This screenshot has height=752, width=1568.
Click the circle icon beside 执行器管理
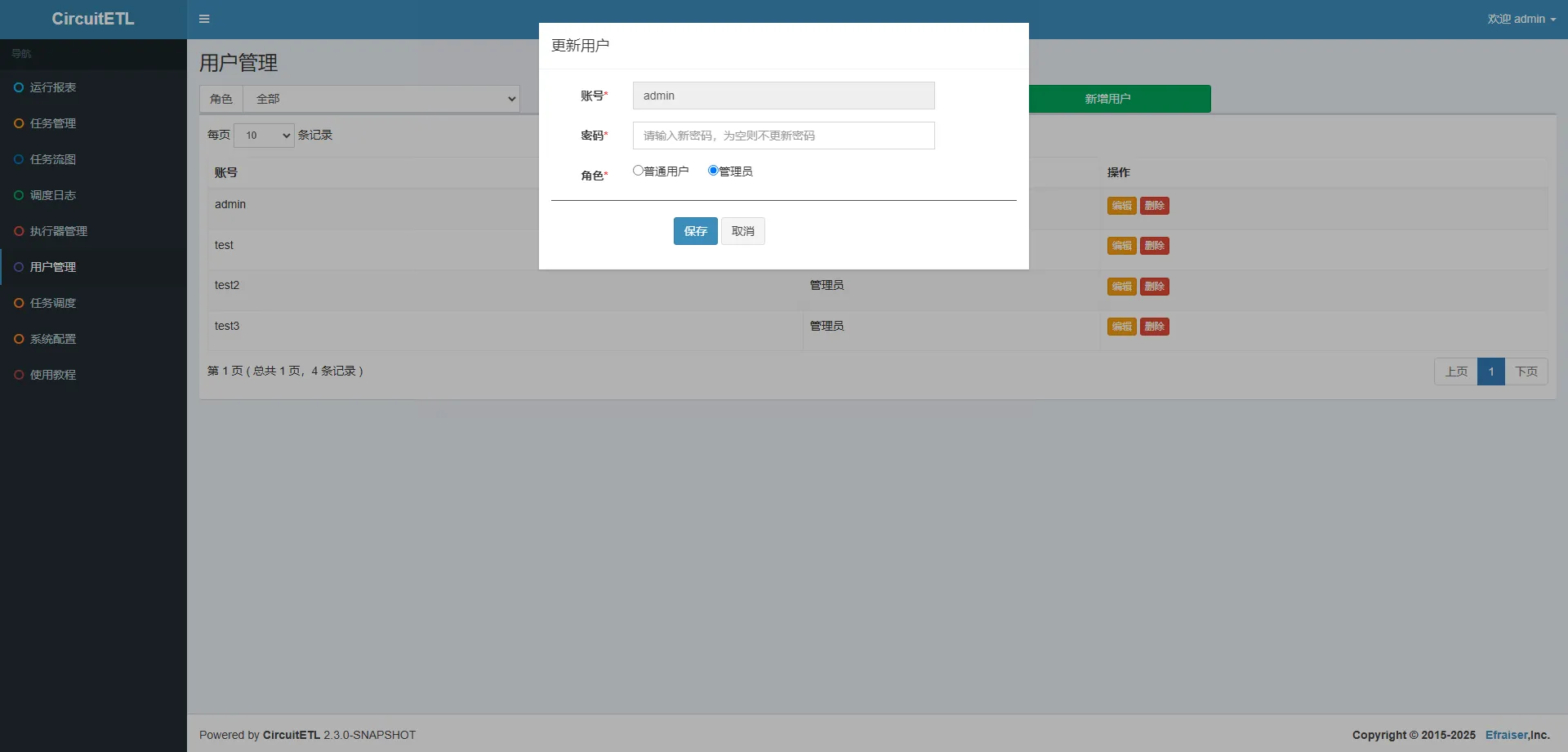click(19, 231)
